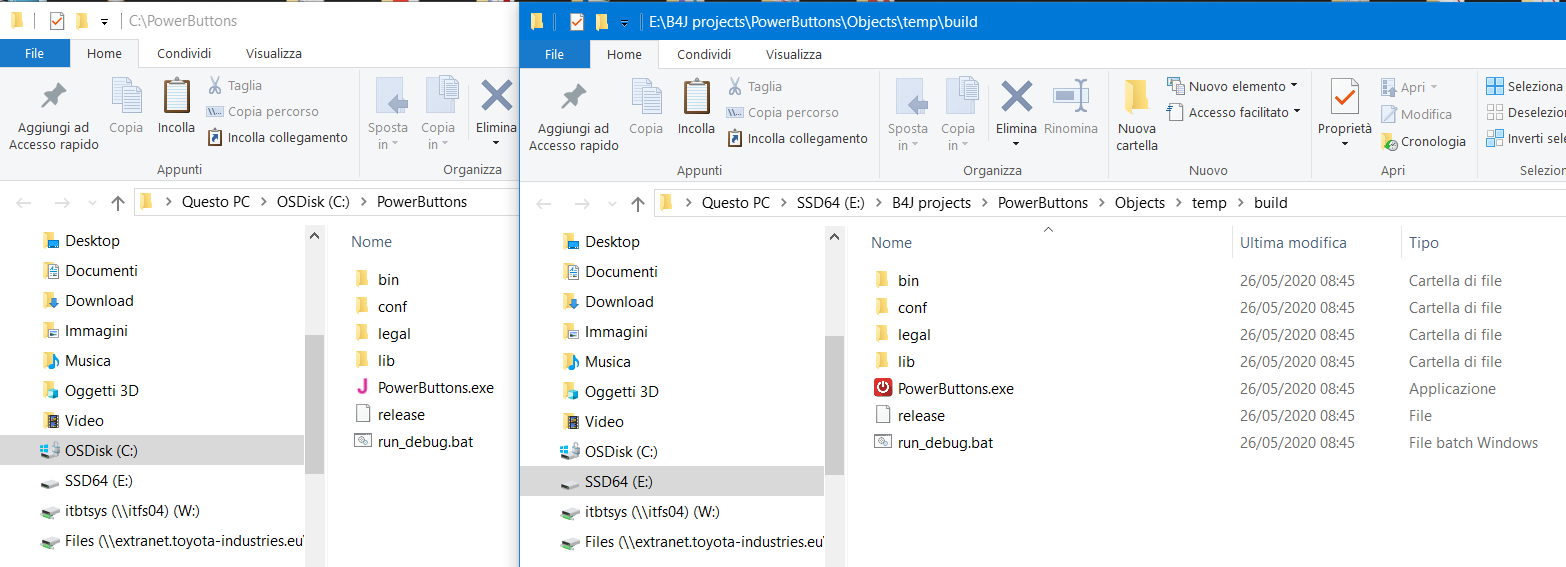Select the conf folder in the build window

tap(900, 307)
